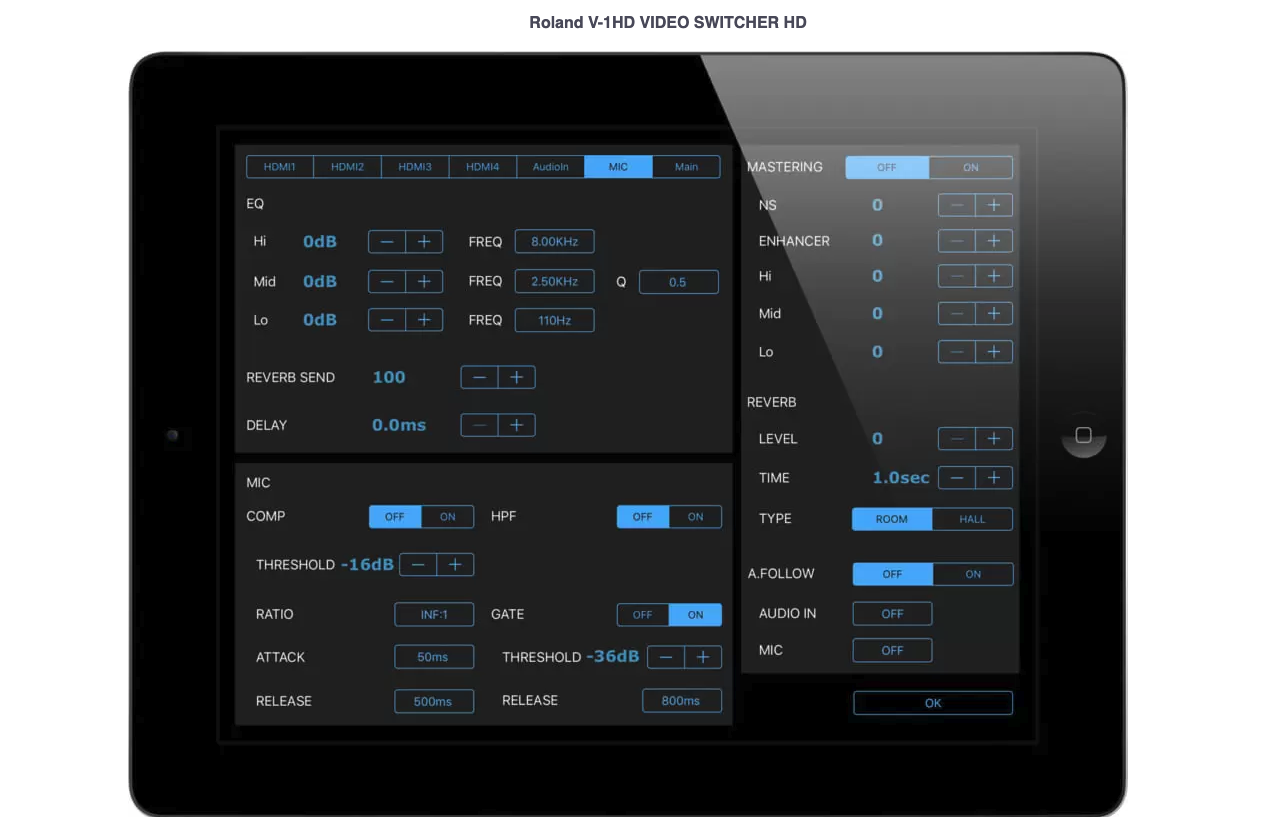Increase DELAY time with plus button

click(x=516, y=426)
